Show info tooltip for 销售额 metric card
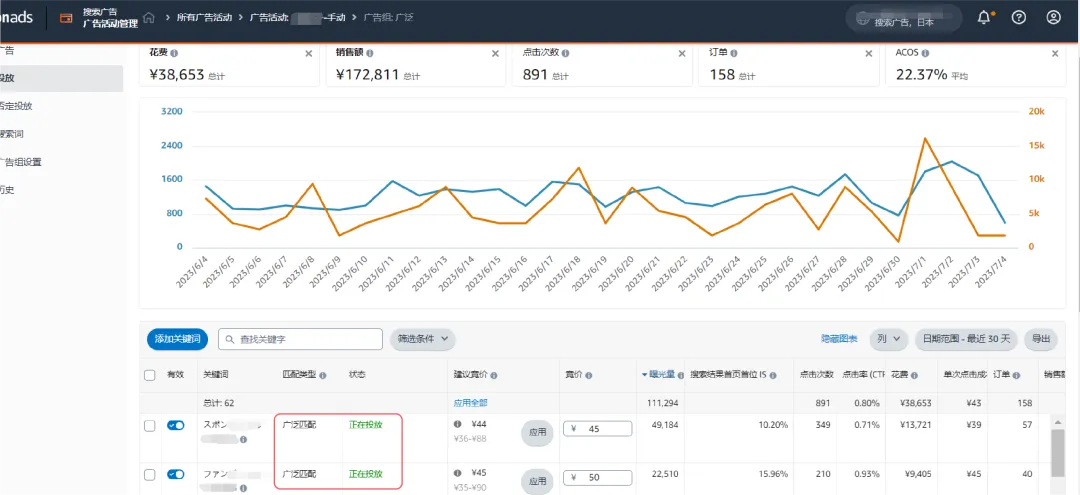1080x495 pixels. pos(370,53)
